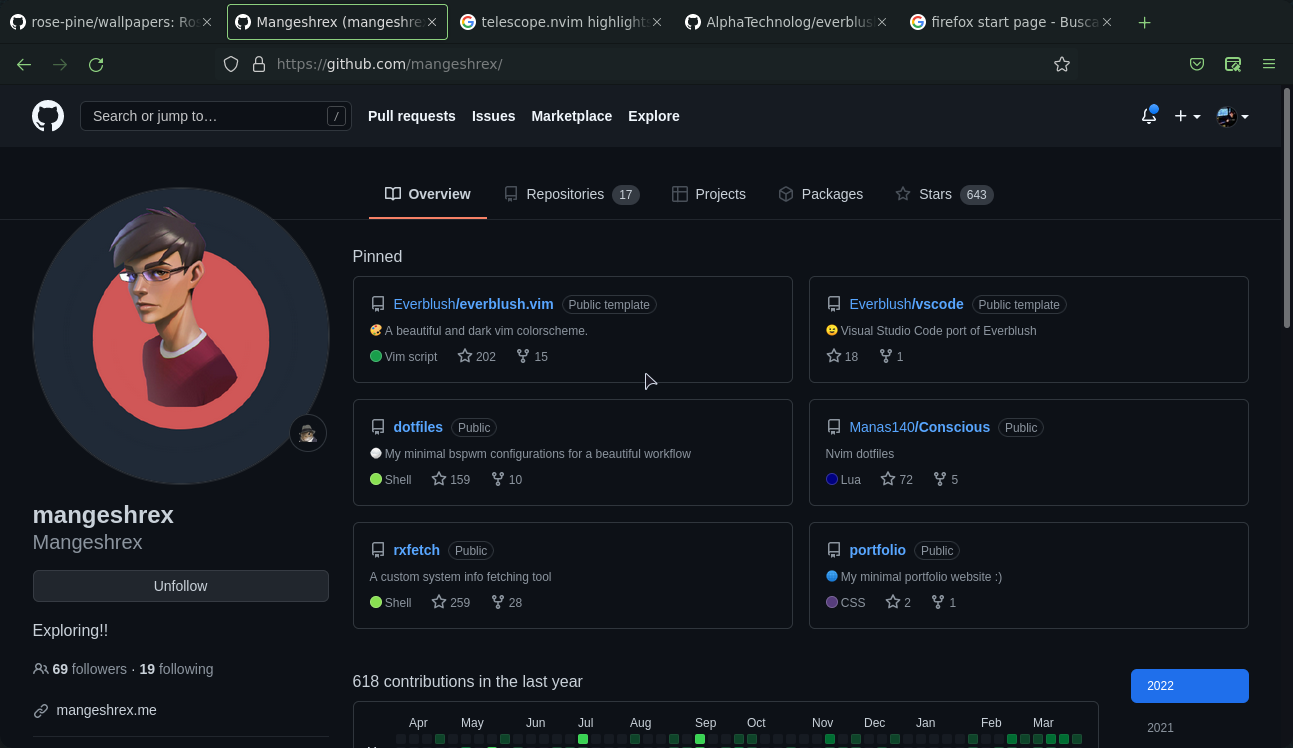Switch to the Repositories tab
The image size is (1293, 748).
(572, 194)
